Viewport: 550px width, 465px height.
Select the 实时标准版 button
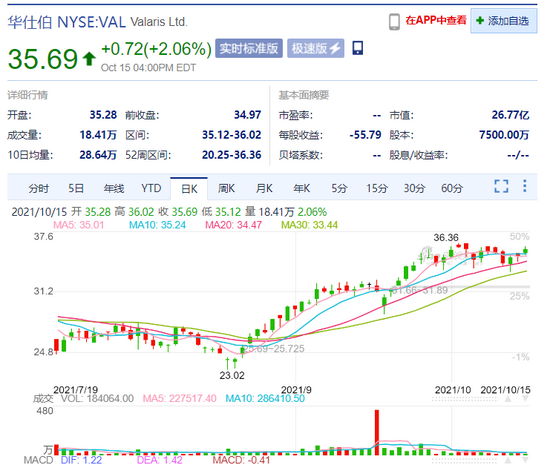pyautogui.click(x=249, y=48)
